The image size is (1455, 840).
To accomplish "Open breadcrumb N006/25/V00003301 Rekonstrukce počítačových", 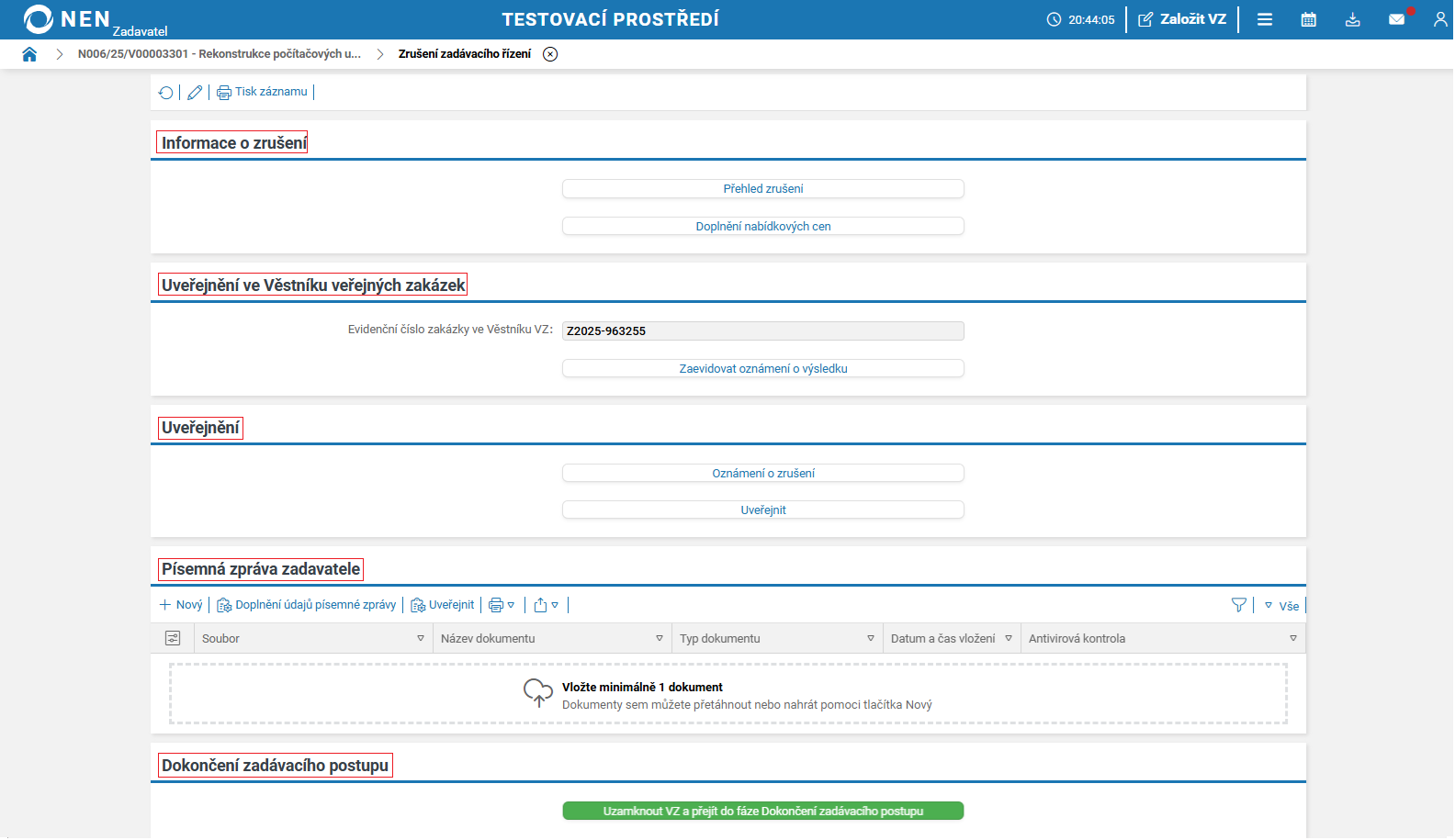I will 220,54.
